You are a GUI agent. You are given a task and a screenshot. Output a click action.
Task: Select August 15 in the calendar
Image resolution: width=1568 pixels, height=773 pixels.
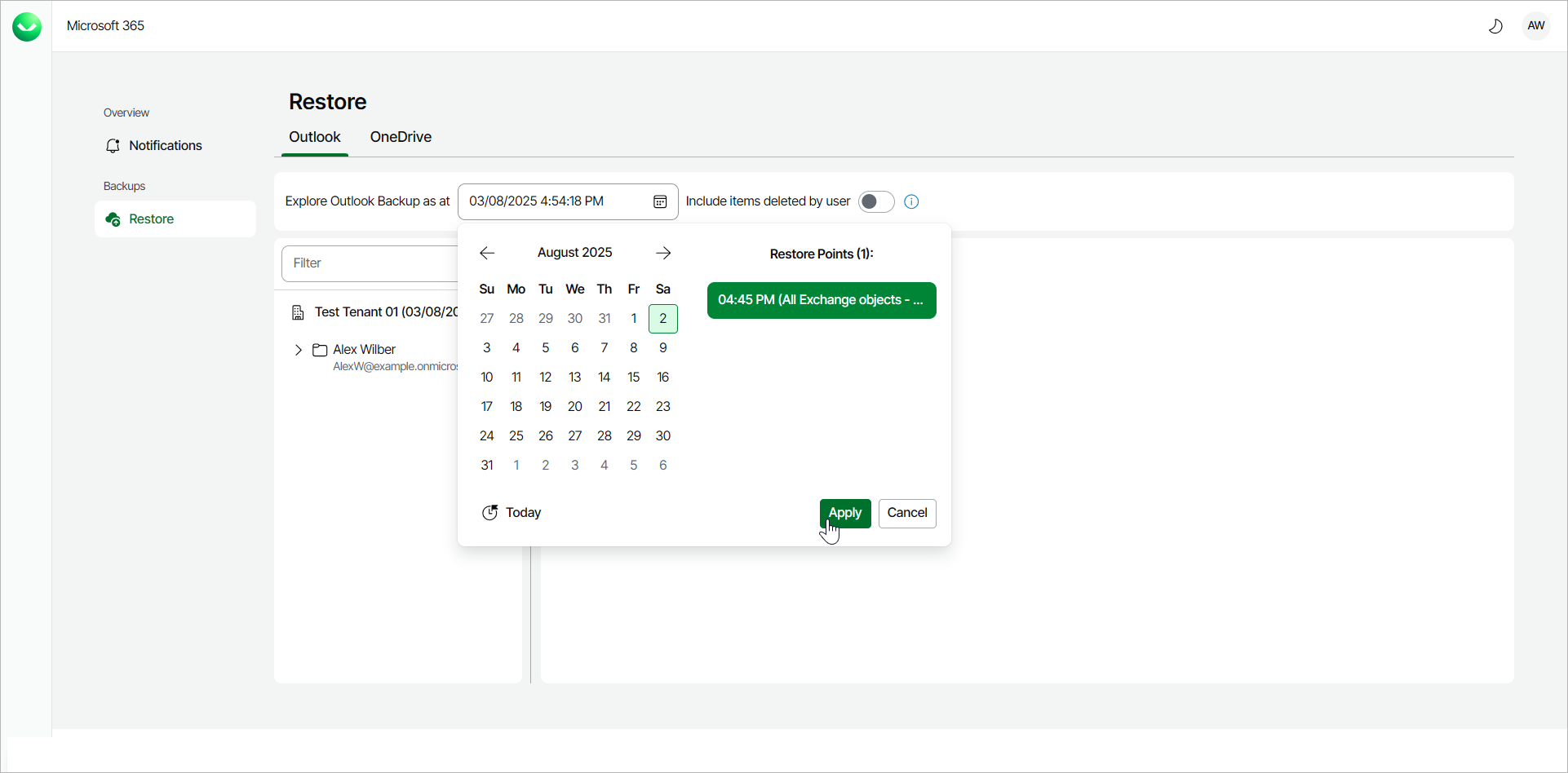pyautogui.click(x=633, y=377)
